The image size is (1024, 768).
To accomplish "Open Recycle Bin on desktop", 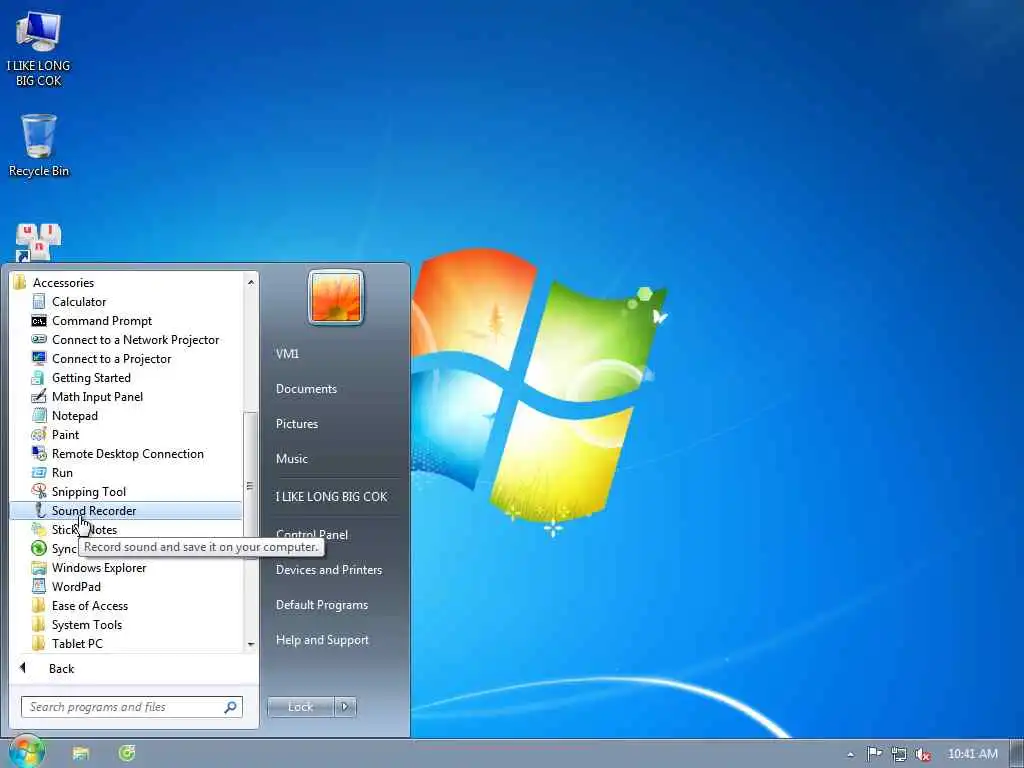I will coord(39,145).
